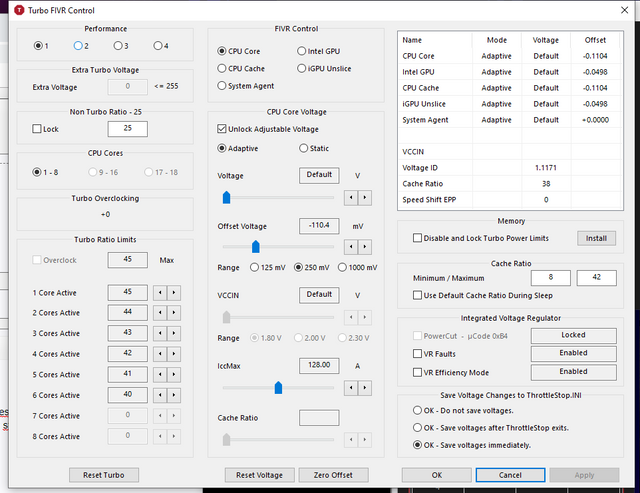Click the right arrow for 1 Core Active
This screenshot has height=493, width=640.
[x=174, y=292]
